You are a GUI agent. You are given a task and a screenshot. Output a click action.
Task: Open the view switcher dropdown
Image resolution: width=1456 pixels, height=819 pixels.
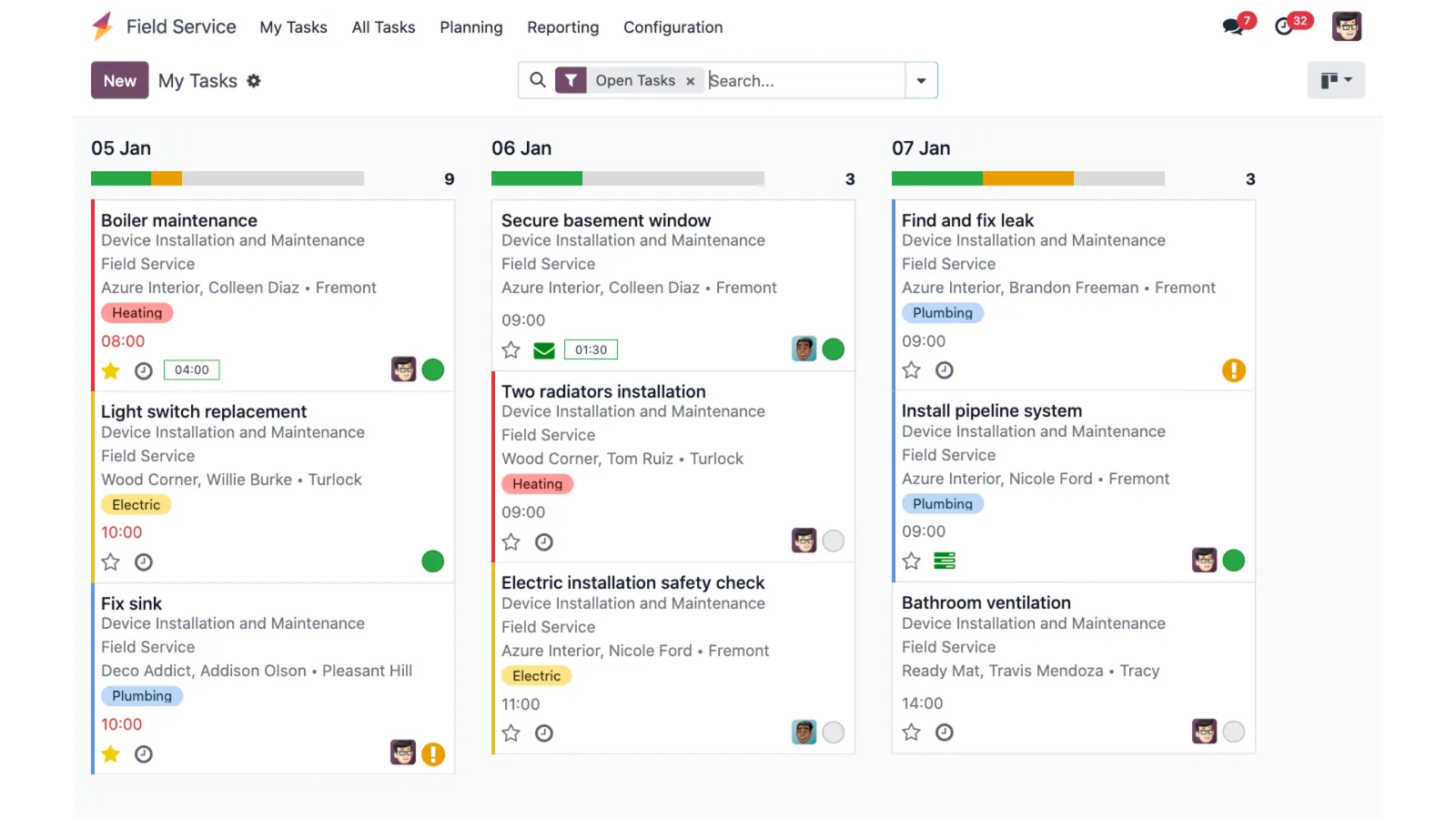pyautogui.click(x=1336, y=80)
